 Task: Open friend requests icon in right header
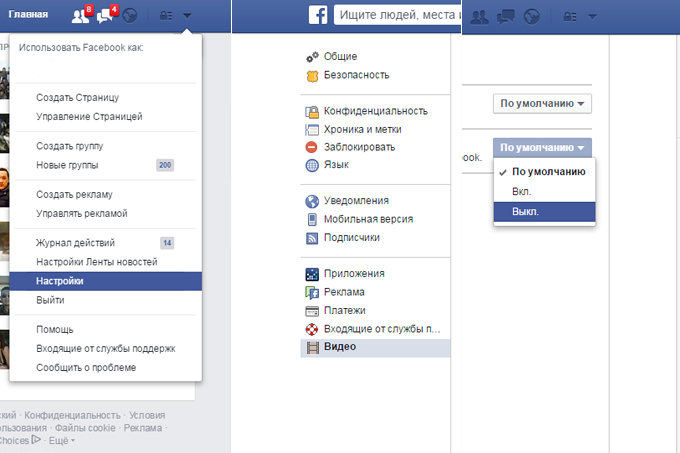pyautogui.click(x=480, y=17)
